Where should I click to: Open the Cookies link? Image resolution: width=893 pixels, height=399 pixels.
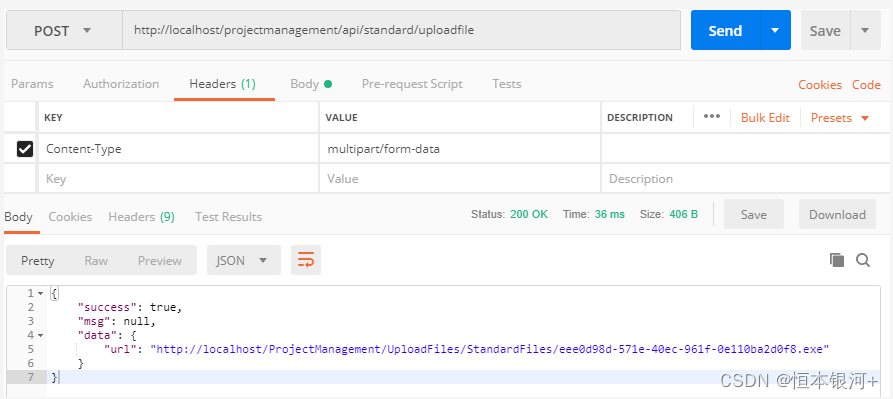[820, 85]
